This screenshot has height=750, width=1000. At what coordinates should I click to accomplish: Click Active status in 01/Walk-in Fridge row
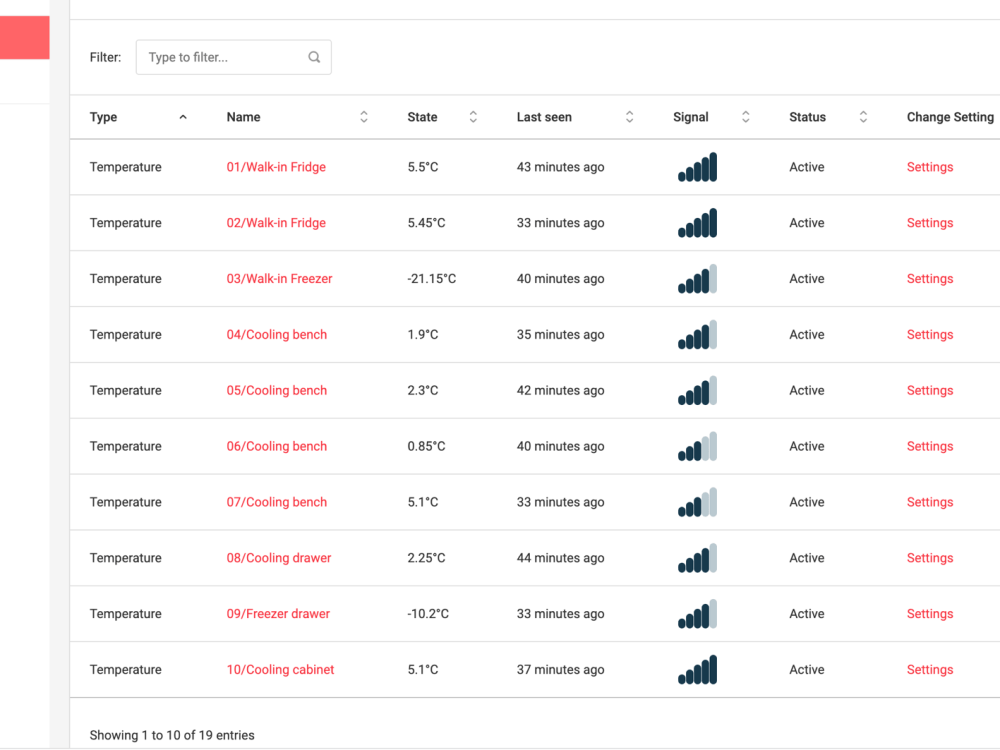tap(807, 167)
